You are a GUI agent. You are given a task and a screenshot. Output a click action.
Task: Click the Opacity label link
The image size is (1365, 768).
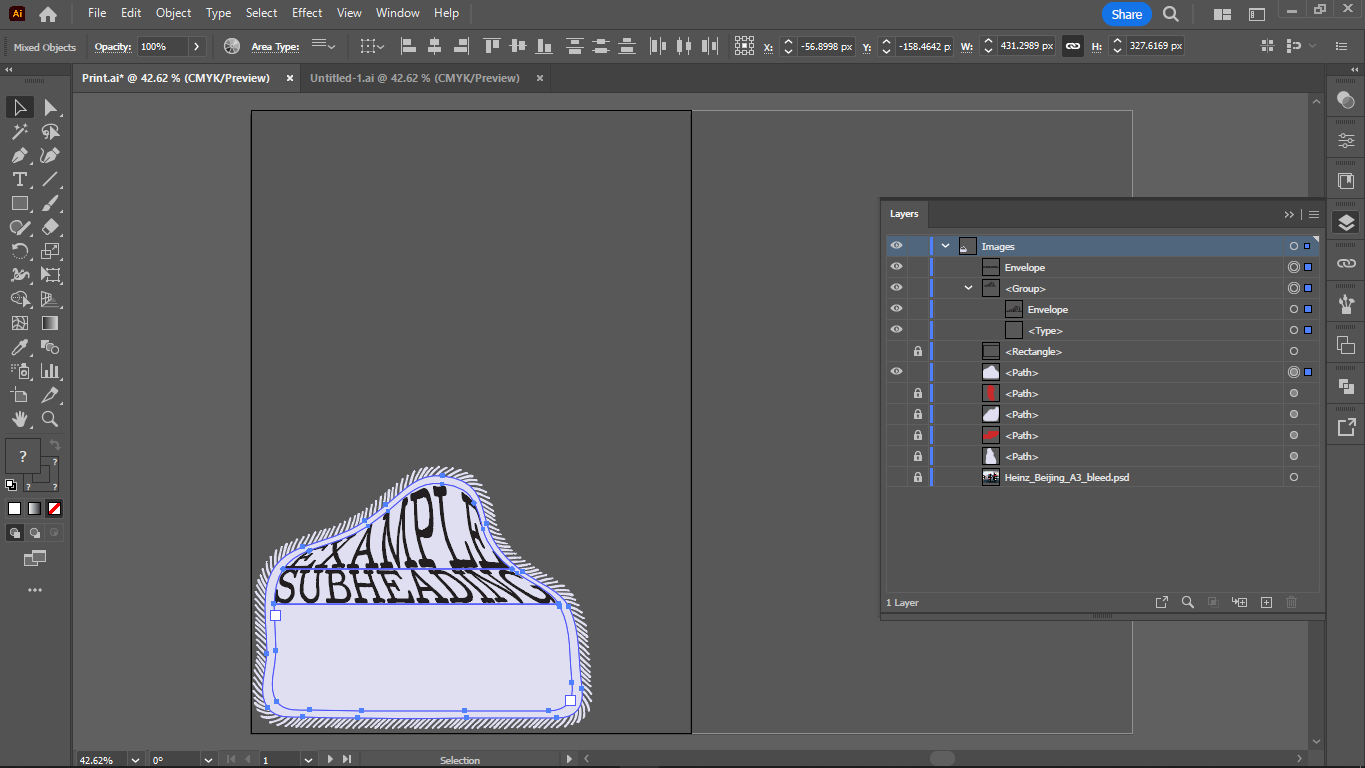(112, 47)
